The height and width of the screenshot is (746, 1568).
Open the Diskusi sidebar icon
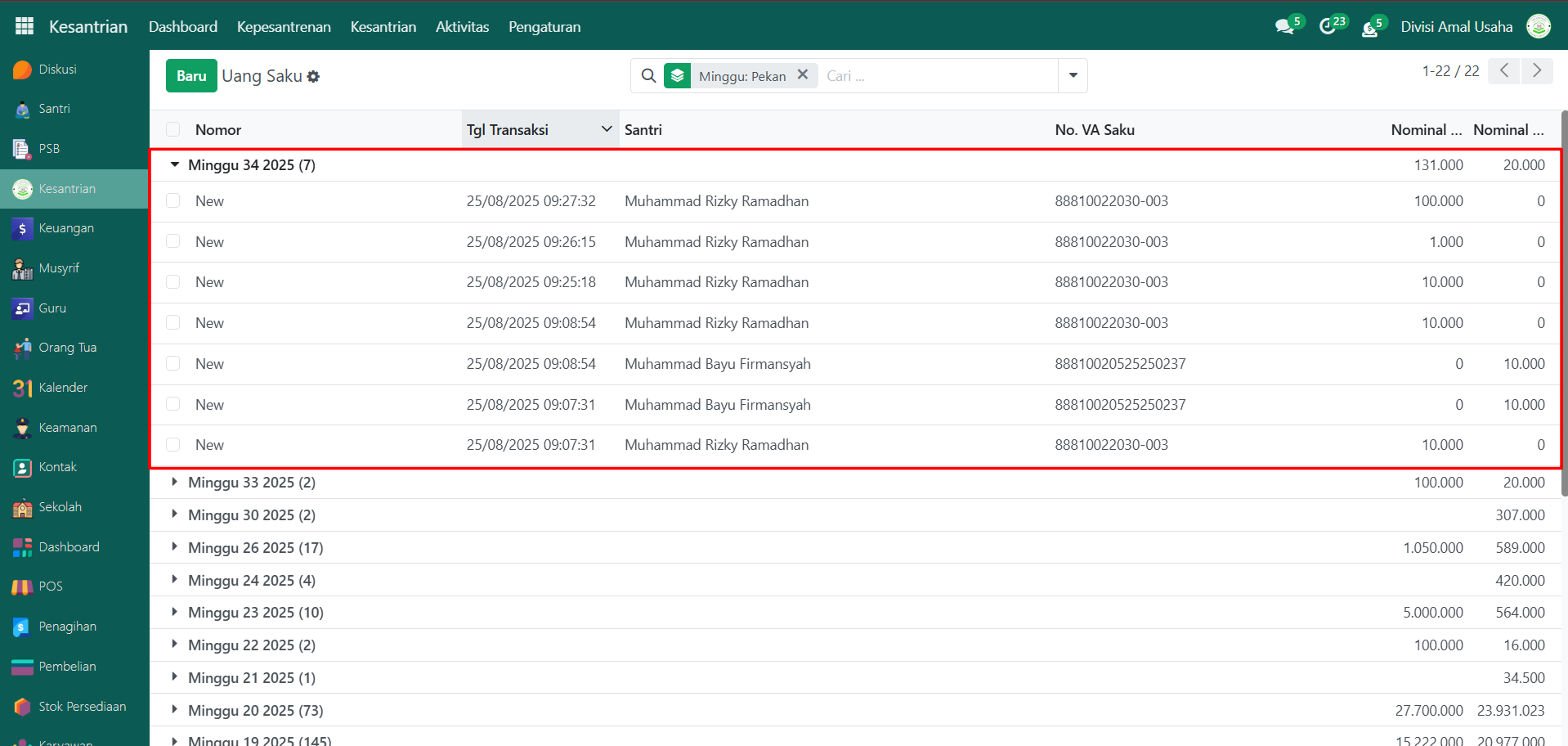coord(23,70)
